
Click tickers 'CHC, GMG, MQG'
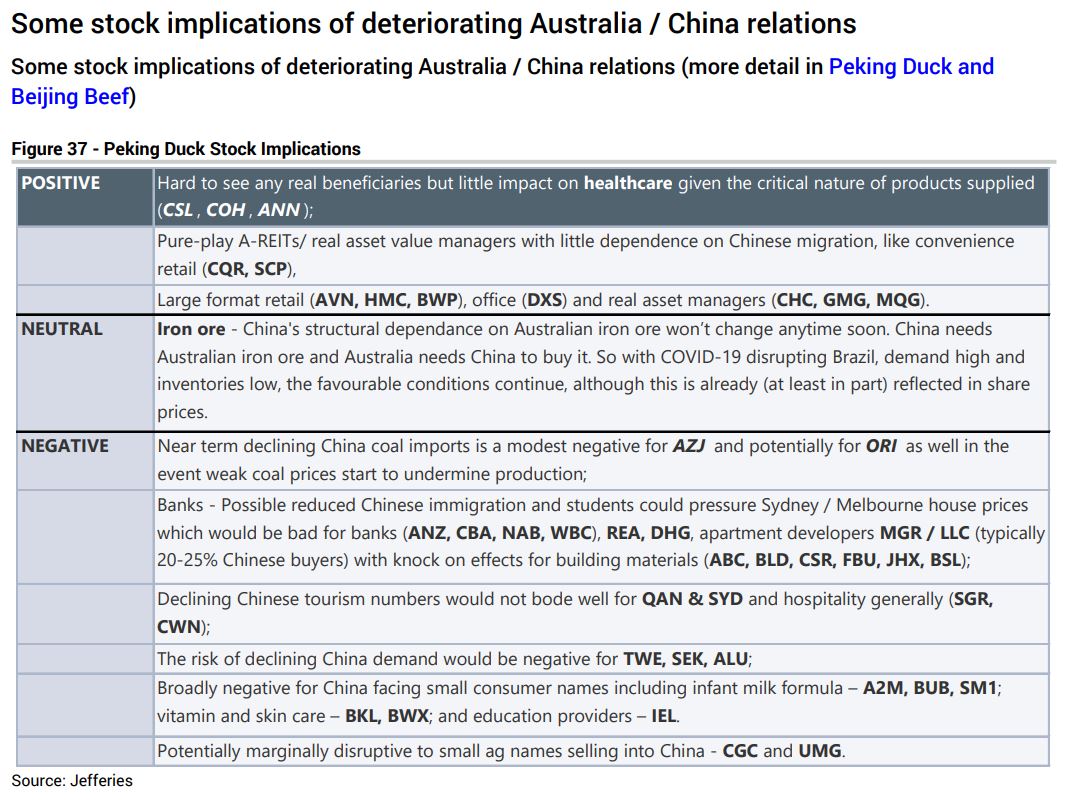pyautogui.click(x=848, y=300)
